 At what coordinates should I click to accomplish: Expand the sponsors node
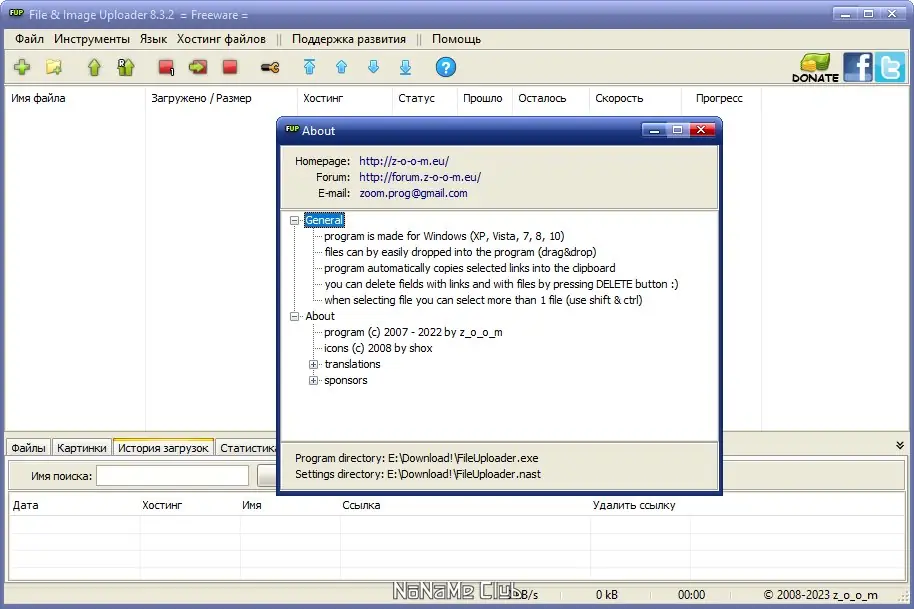313,381
